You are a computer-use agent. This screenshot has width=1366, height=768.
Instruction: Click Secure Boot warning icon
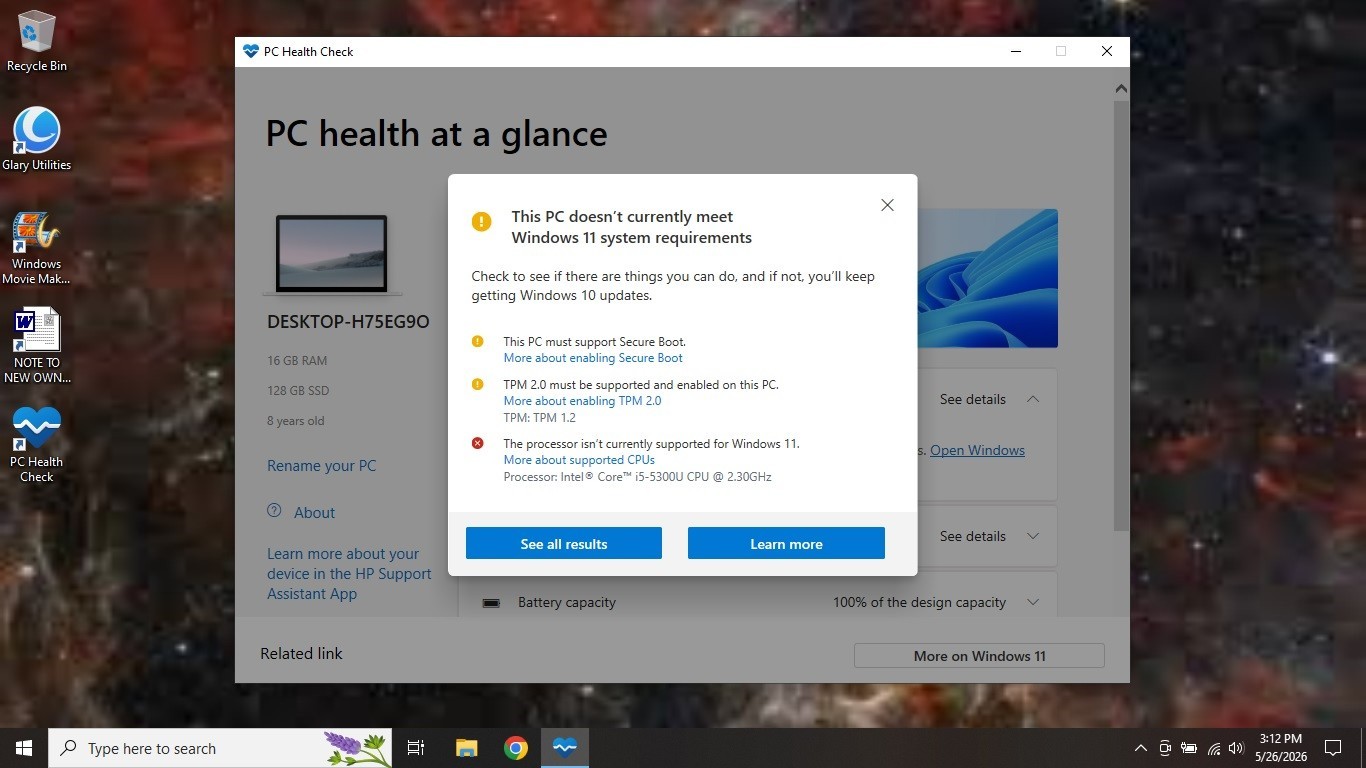point(478,341)
